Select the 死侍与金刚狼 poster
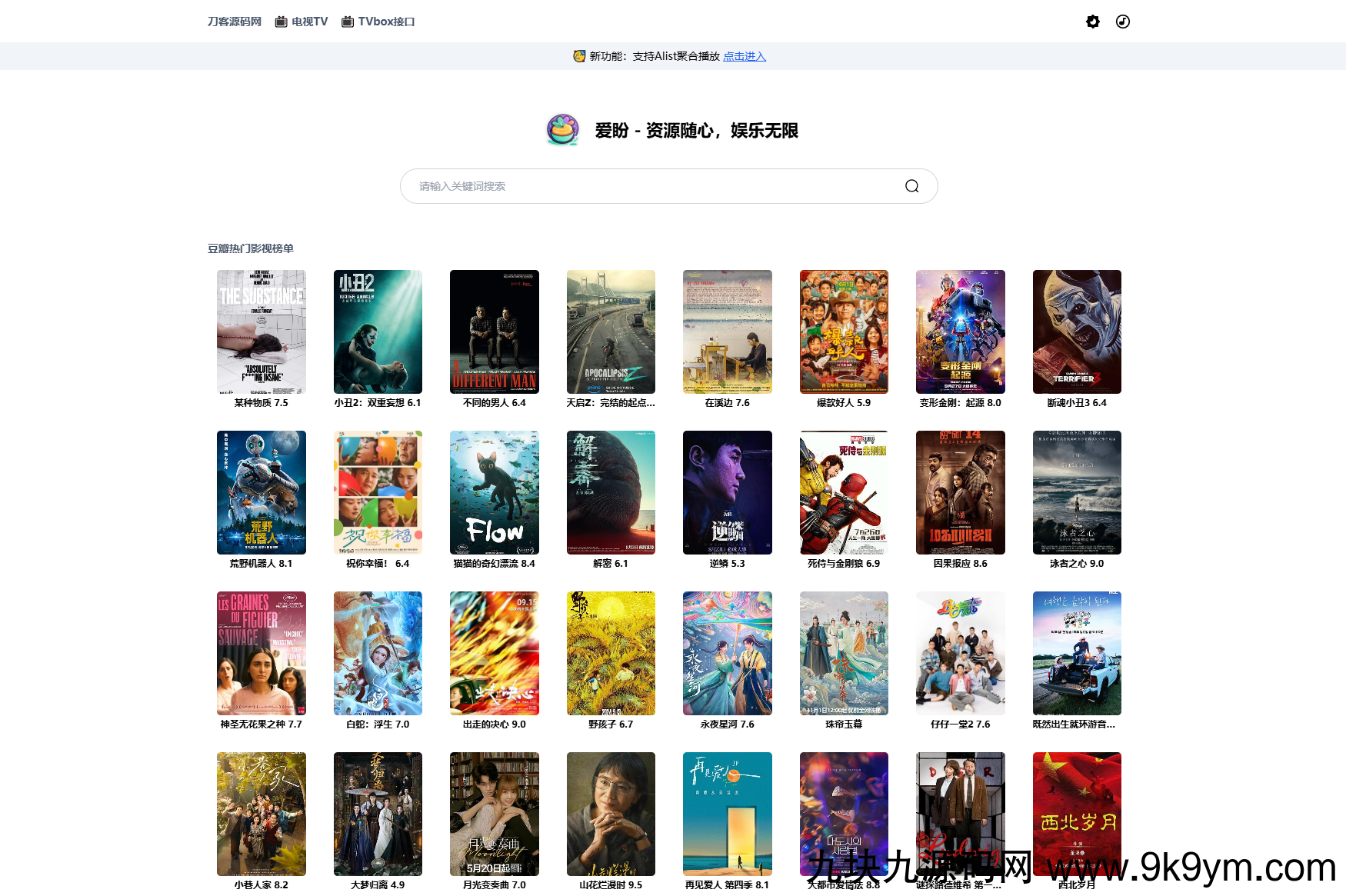 (844, 492)
